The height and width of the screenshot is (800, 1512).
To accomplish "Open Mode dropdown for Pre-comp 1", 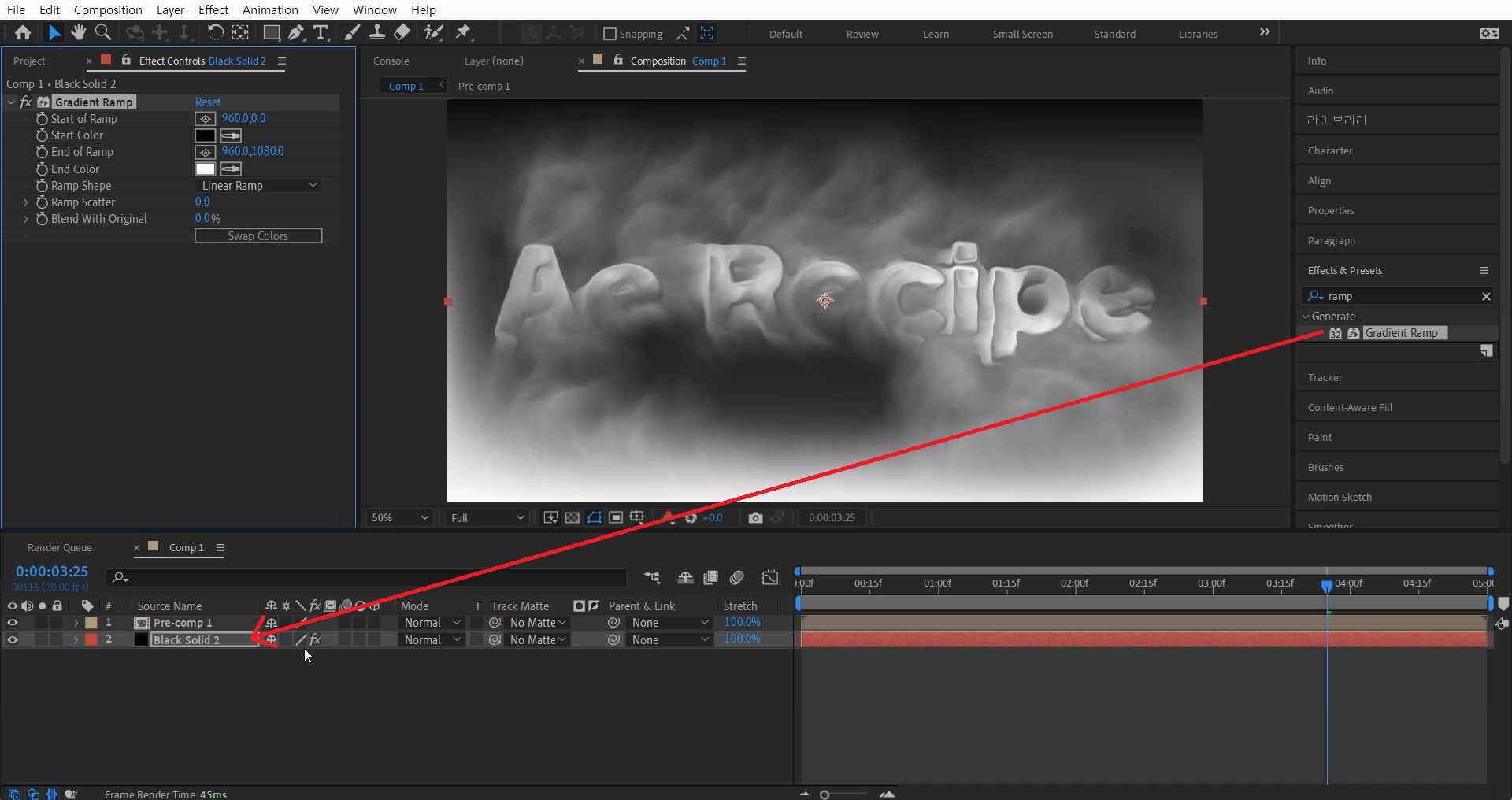I will [x=432, y=623].
